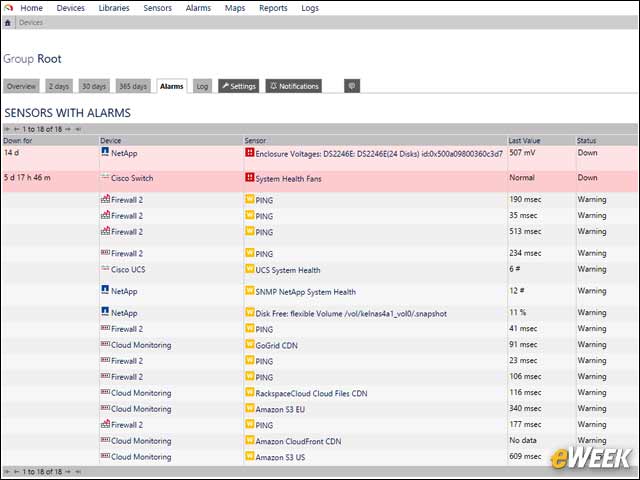The height and width of the screenshot is (480, 640).
Task: Click NetApp icon in 11 % row
Action: pos(105,311)
